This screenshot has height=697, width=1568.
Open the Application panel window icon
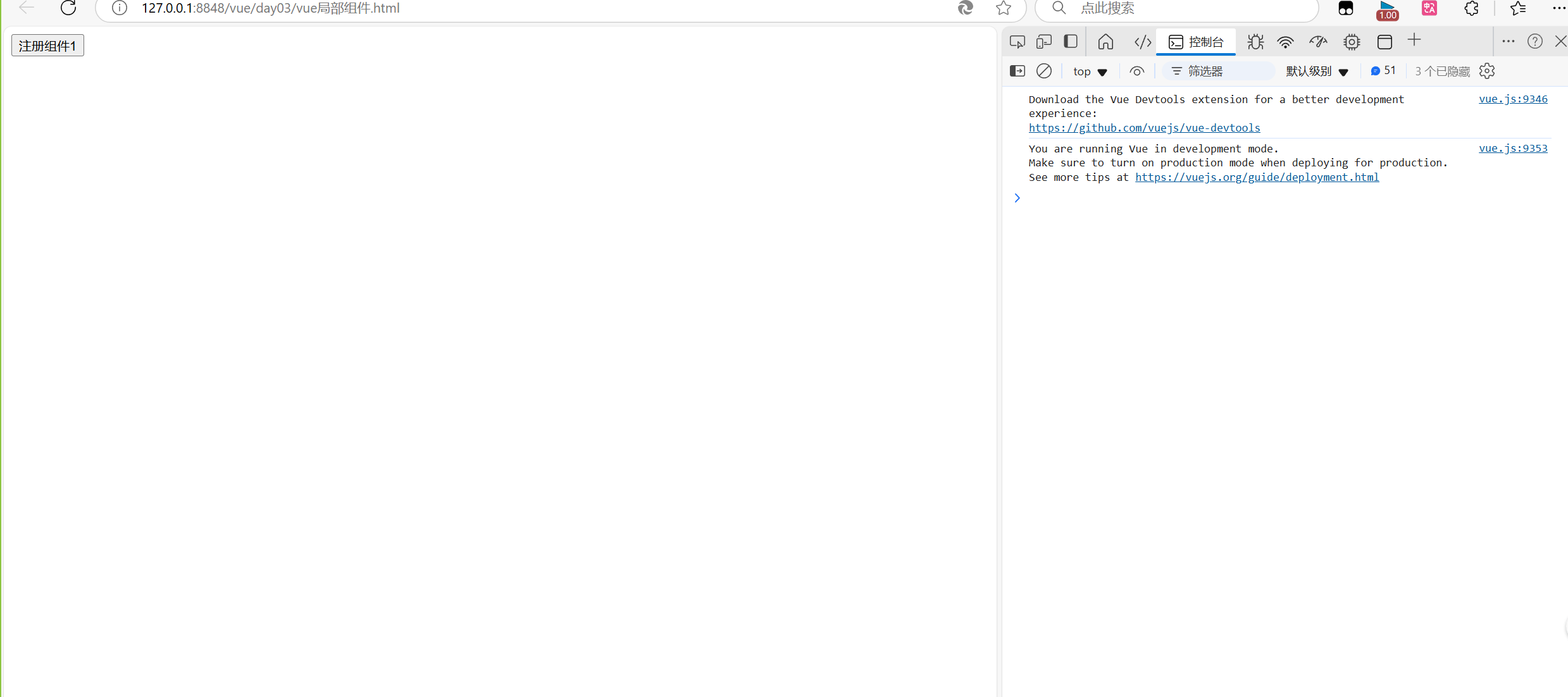click(1384, 42)
